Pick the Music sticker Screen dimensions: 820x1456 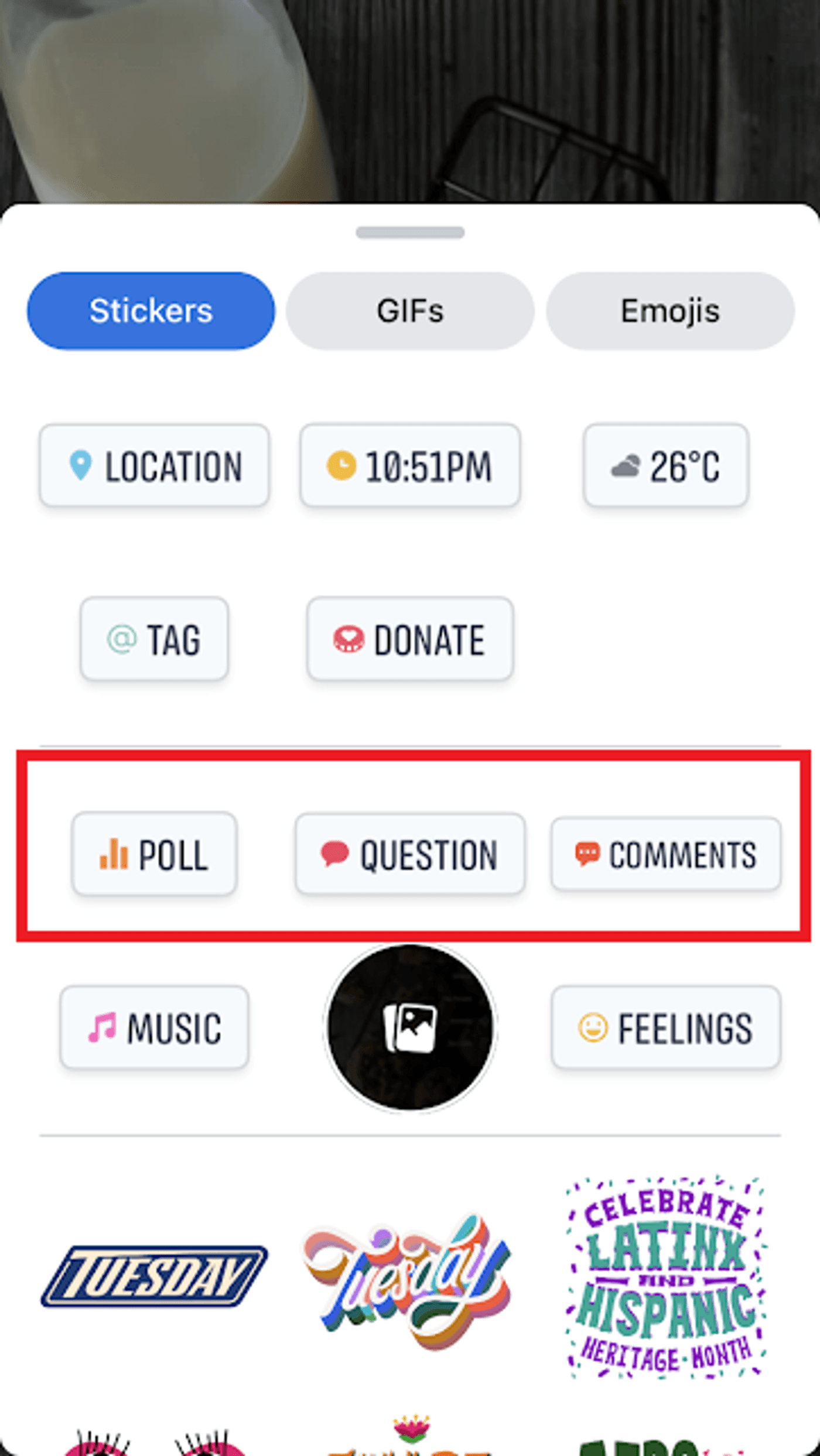[x=154, y=1027]
